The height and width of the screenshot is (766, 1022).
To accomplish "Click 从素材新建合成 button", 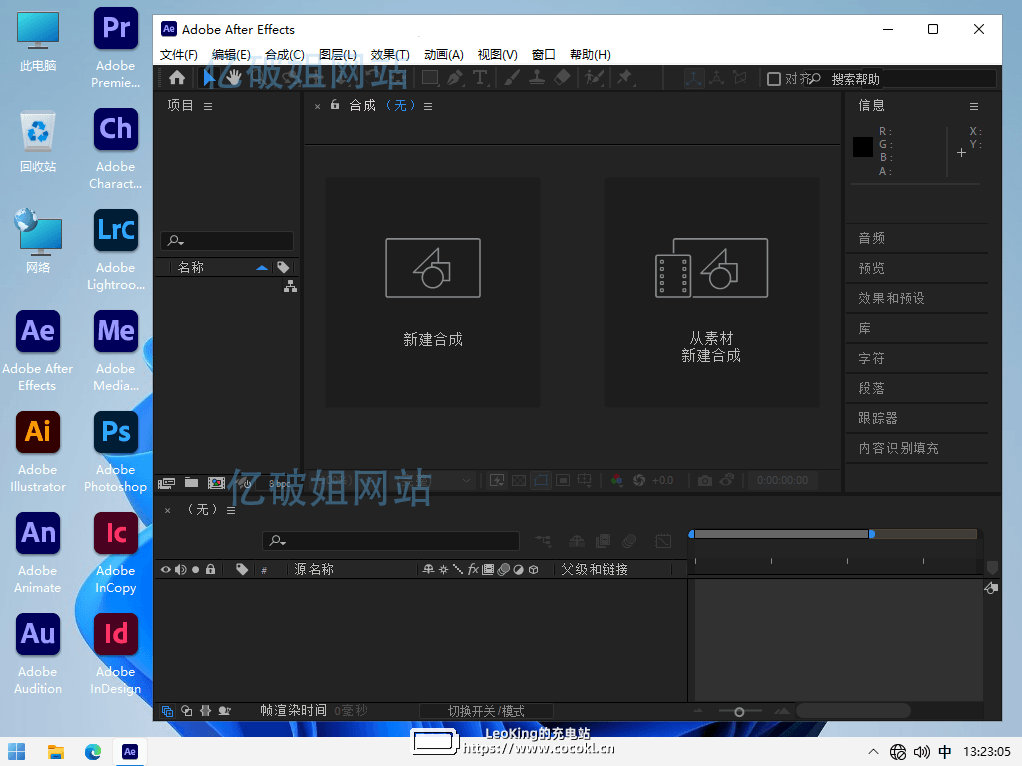I will 712,293.
